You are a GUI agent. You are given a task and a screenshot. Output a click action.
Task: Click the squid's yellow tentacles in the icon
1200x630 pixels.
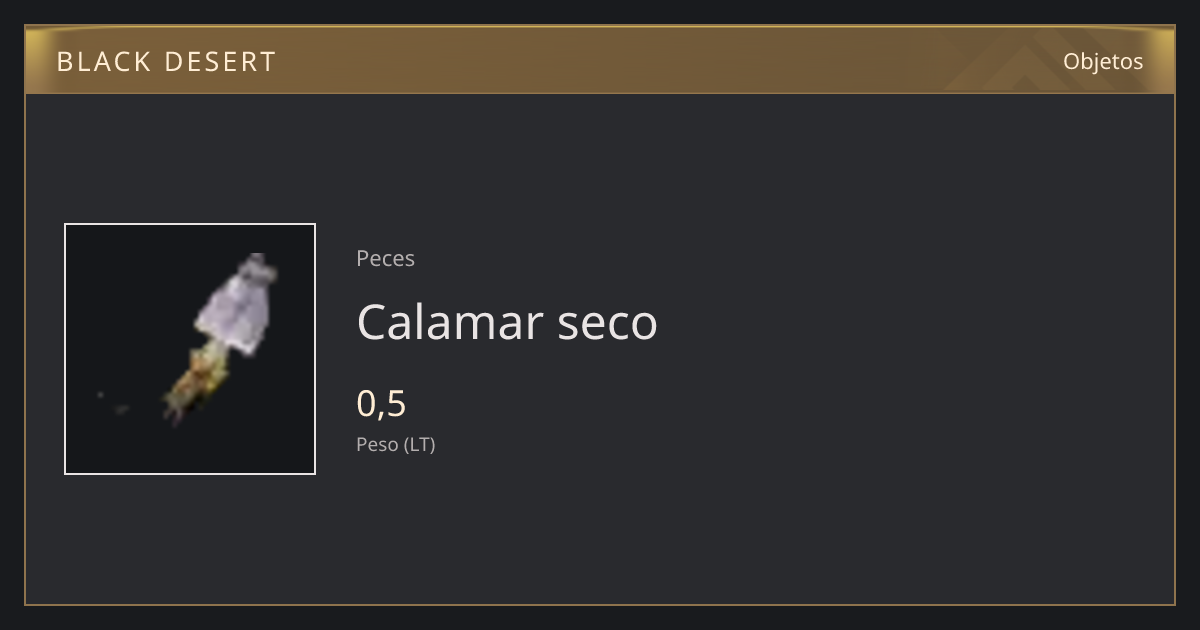(197, 384)
